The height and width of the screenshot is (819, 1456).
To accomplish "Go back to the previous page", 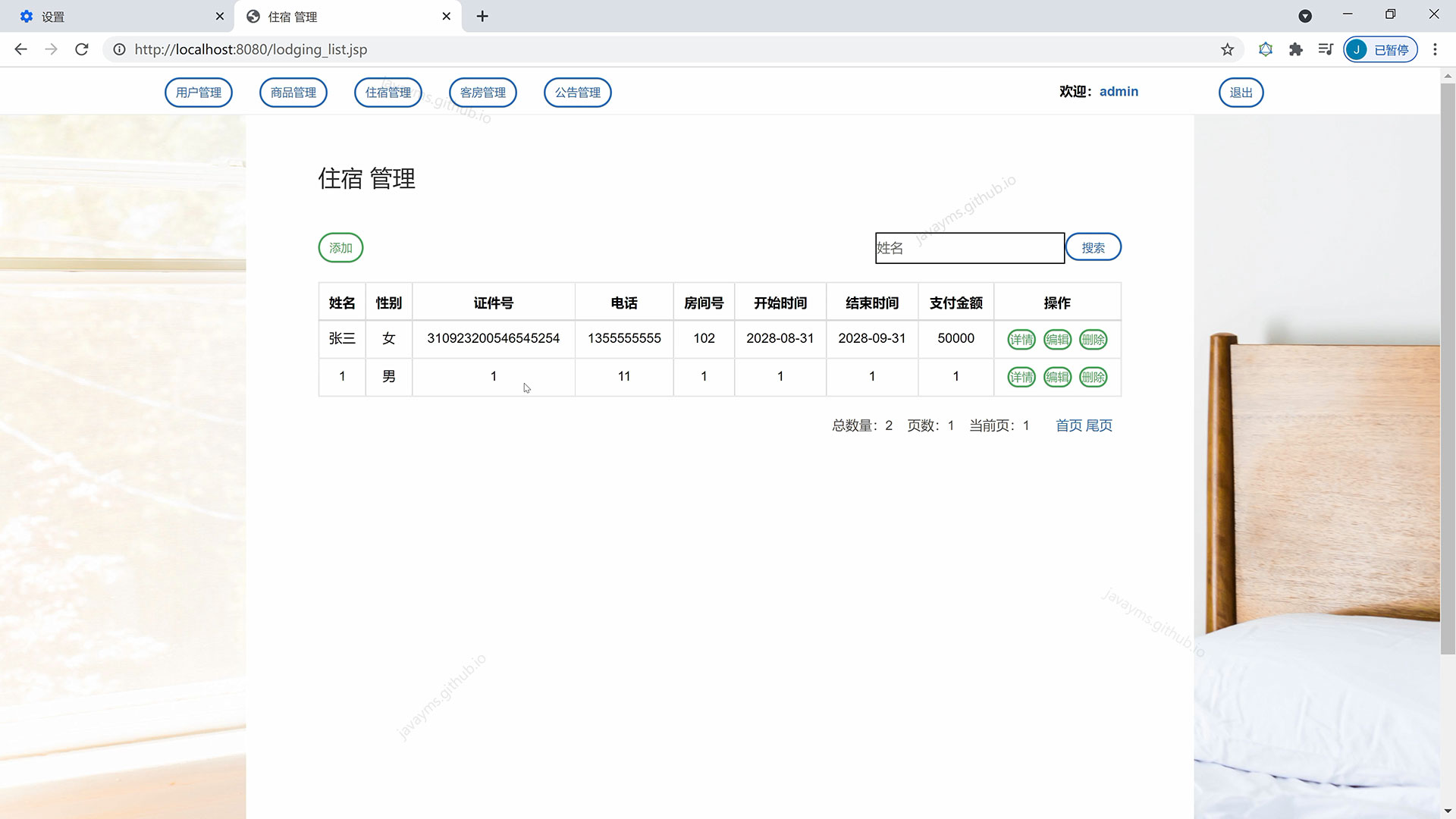I will [20, 49].
